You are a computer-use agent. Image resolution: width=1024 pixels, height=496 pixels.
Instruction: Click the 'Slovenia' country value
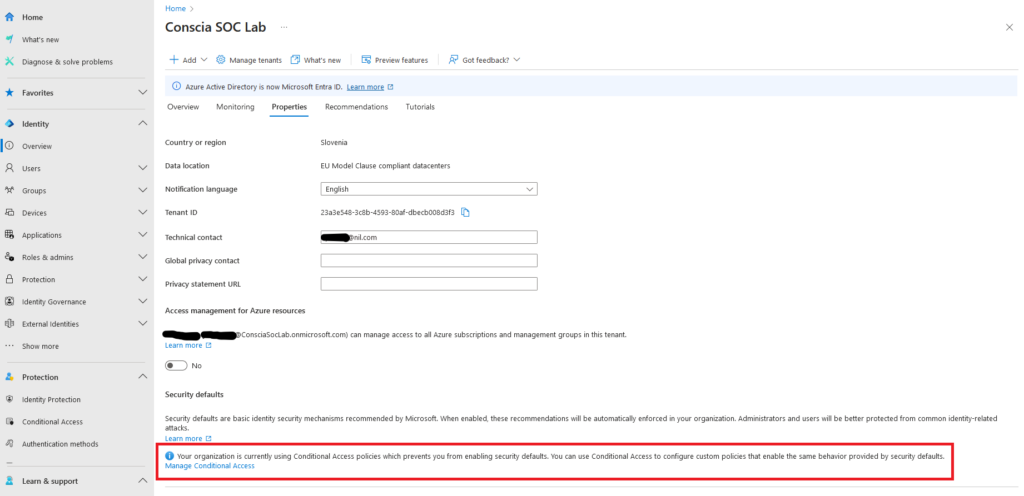334,142
